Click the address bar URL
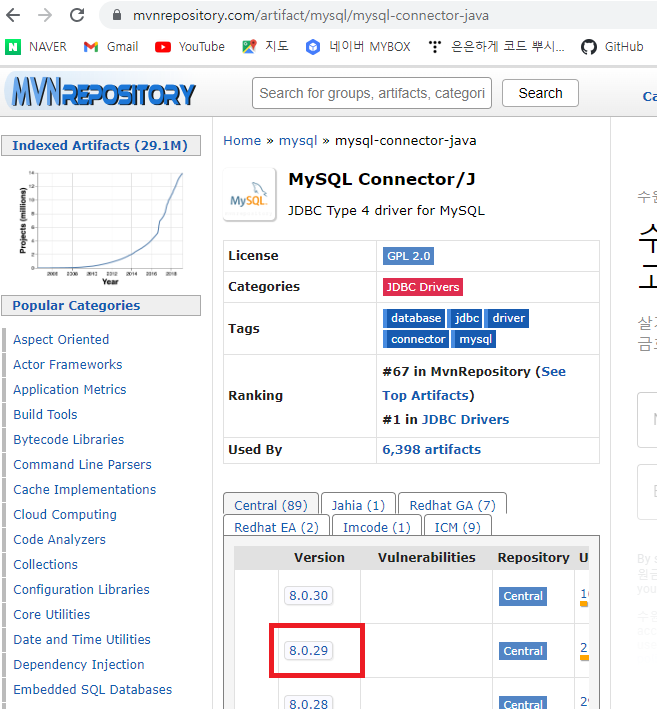 tap(311, 16)
